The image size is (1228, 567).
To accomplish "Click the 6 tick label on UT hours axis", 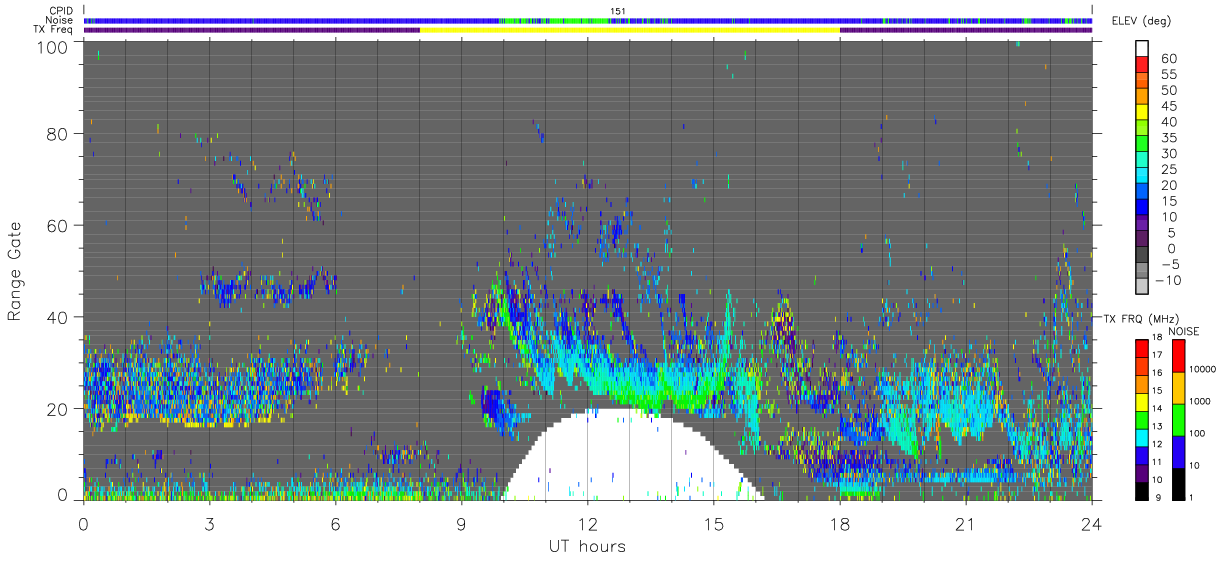I will pos(335,525).
